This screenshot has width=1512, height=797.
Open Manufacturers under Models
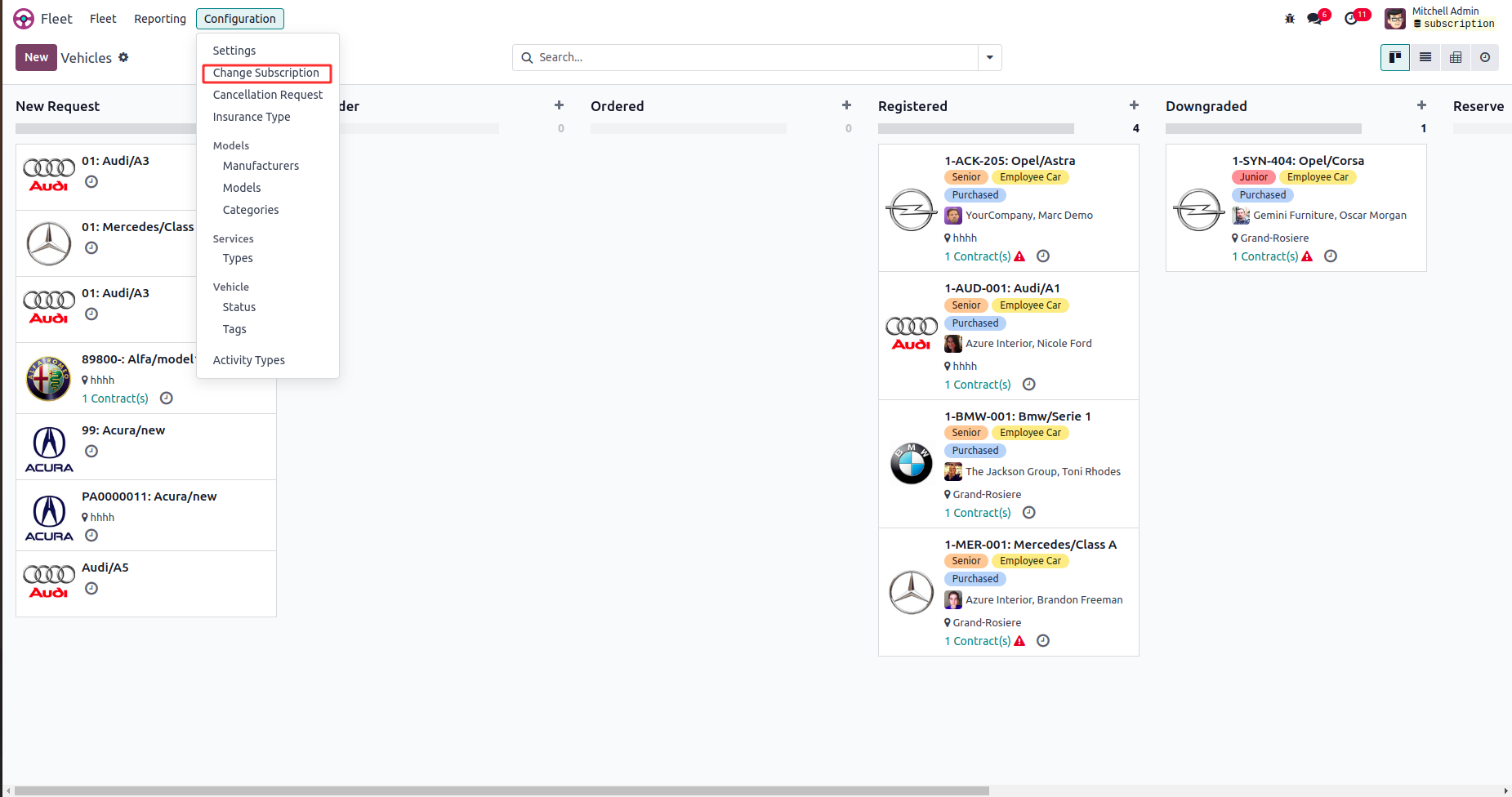coord(261,166)
